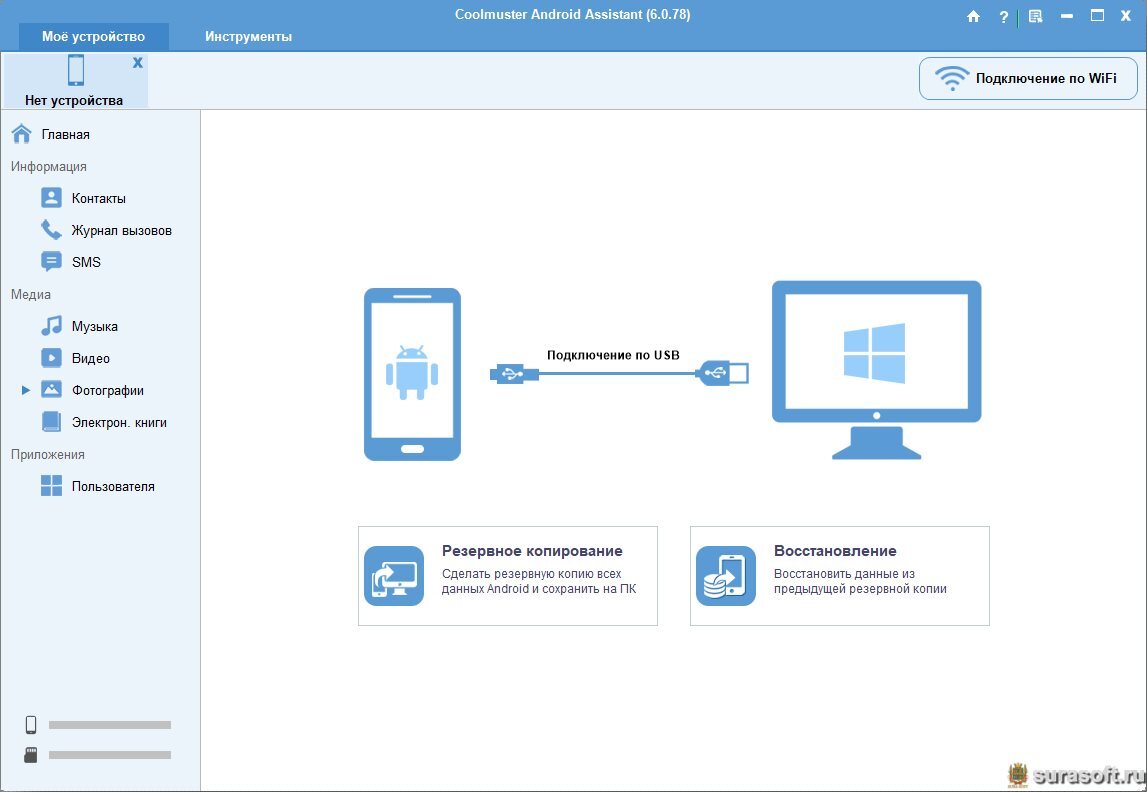1147x792 pixels.
Task: Click the Видео play icon
Action: tap(51, 358)
